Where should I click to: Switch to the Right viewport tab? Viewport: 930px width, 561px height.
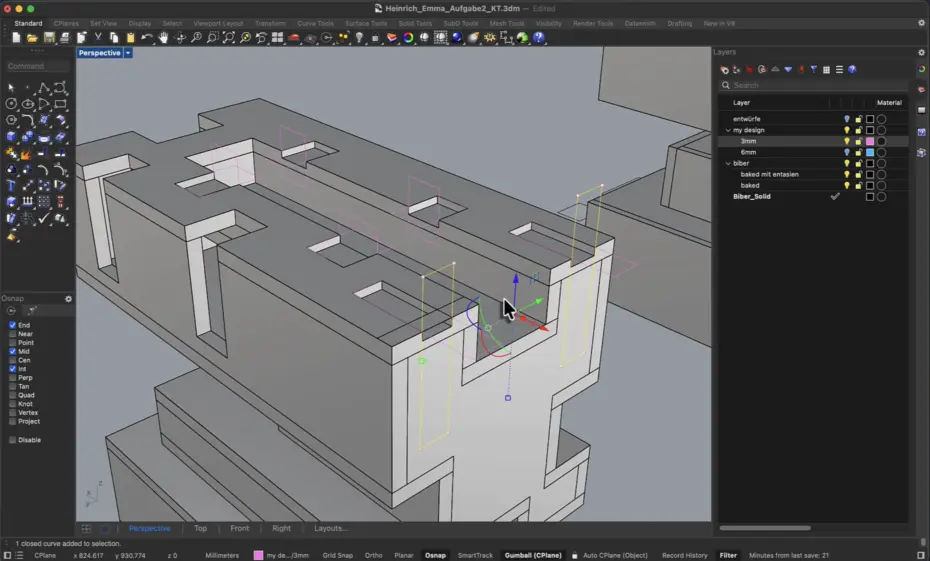click(281, 528)
